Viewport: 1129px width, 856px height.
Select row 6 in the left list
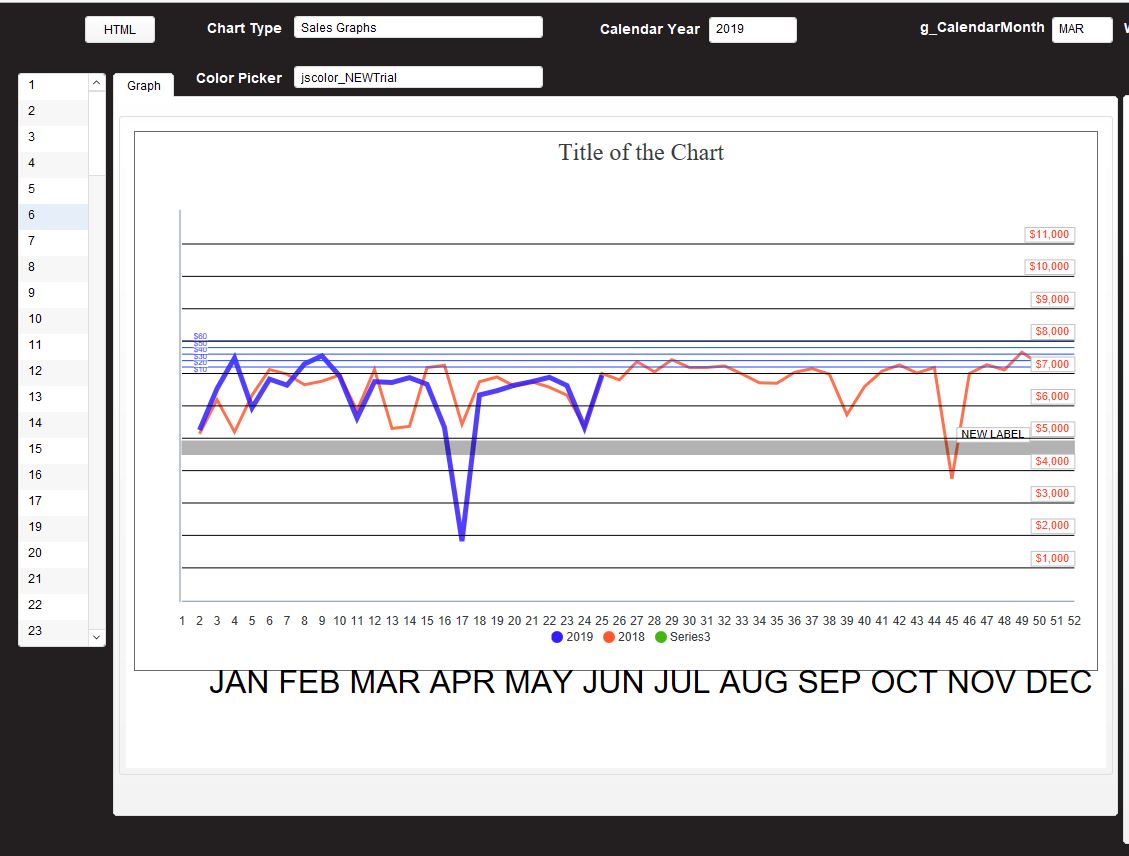click(x=52, y=215)
